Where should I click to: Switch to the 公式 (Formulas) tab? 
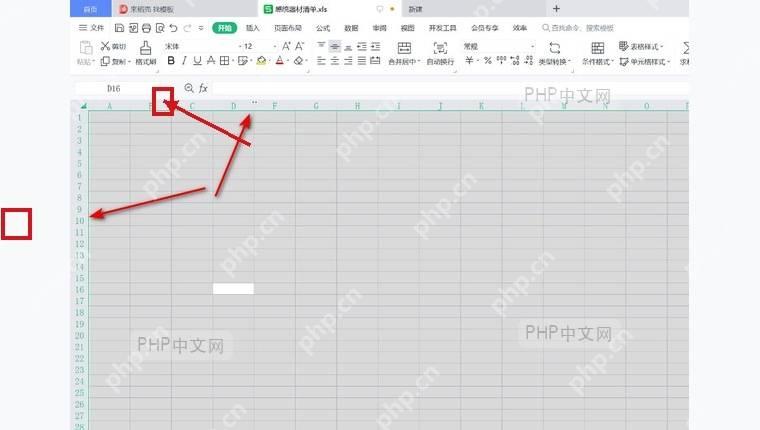(323, 28)
